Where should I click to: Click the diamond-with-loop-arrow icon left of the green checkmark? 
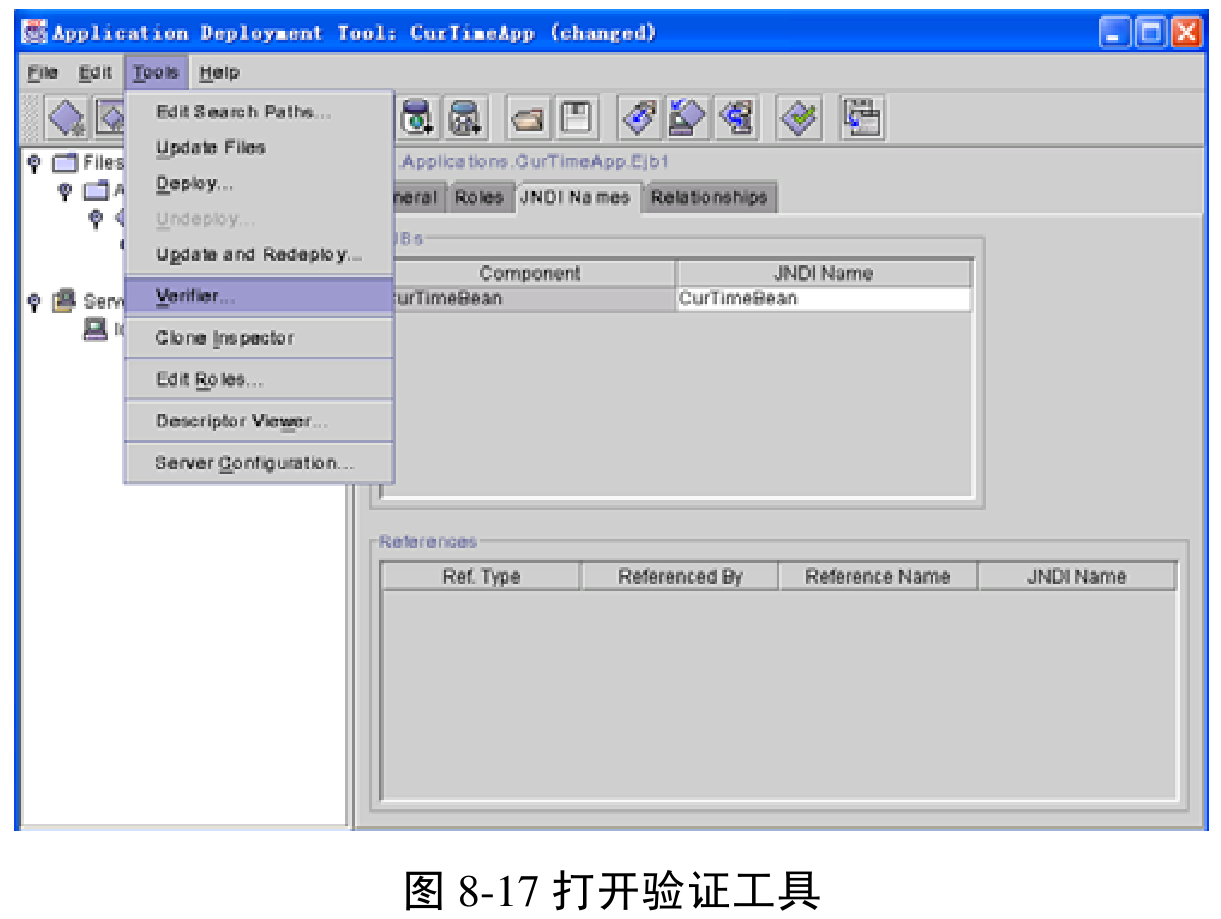coord(737,119)
